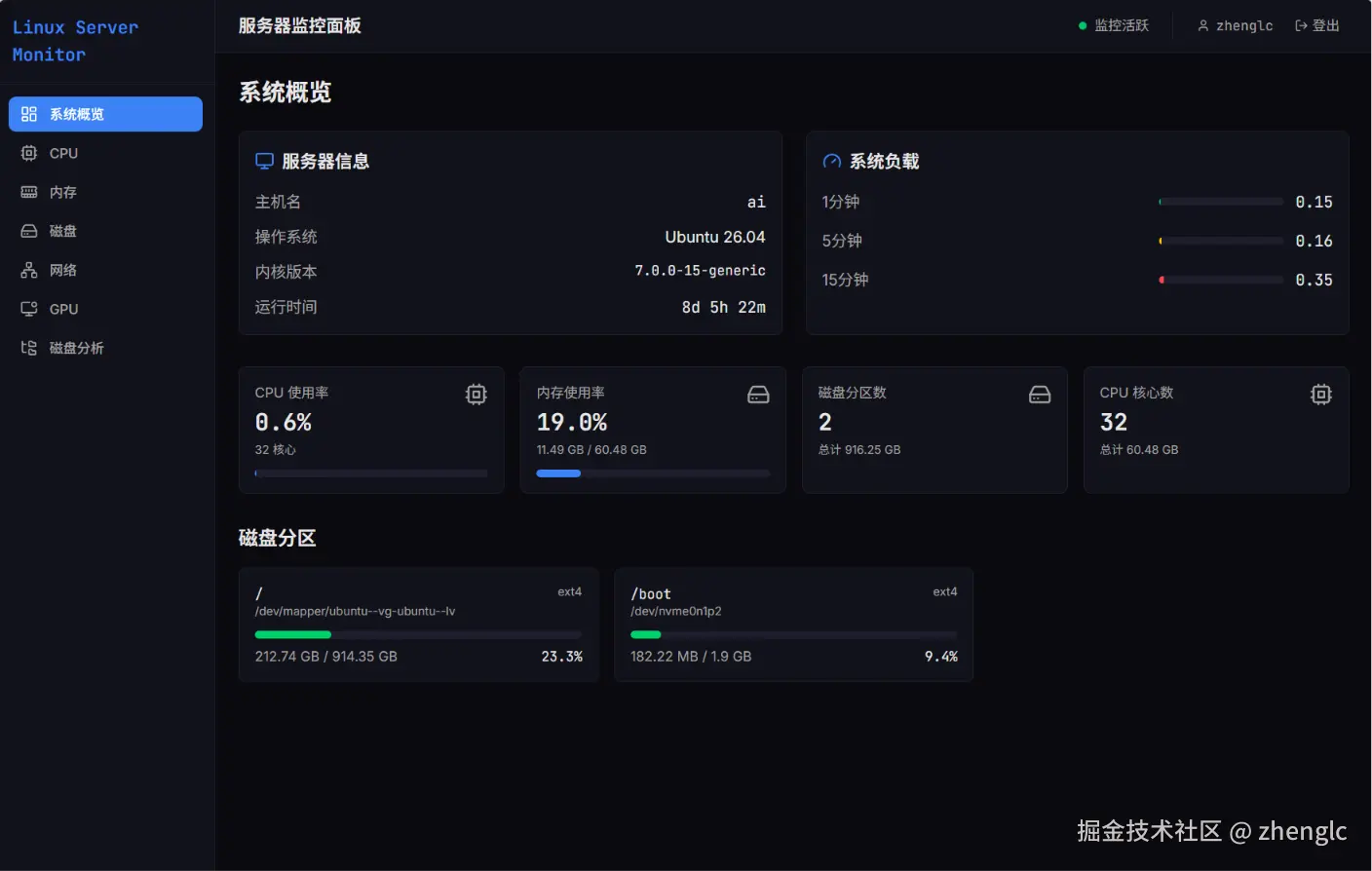Screen dimensions: 1372x871
Task: Click the ext4 label on /boot card
Action: click(945, 591)
